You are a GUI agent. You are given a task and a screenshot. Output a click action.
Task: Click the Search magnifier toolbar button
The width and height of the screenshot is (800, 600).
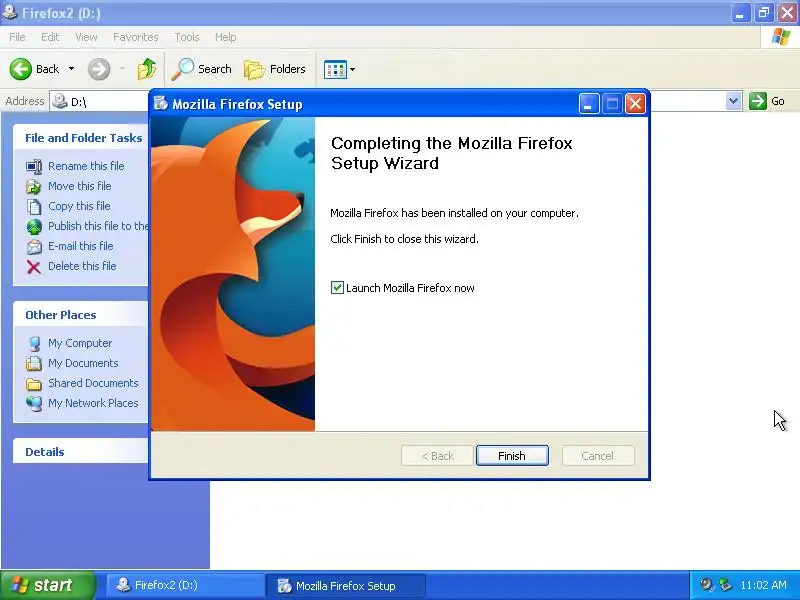pos(201,69)
